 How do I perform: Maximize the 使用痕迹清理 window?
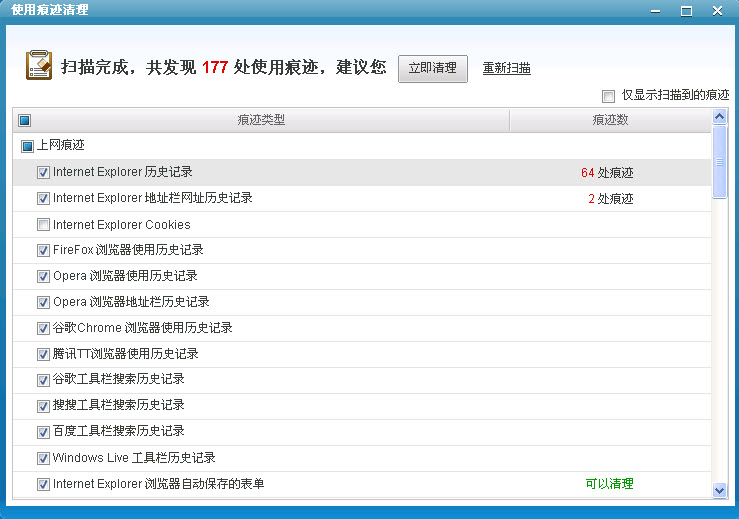(686, 10)
